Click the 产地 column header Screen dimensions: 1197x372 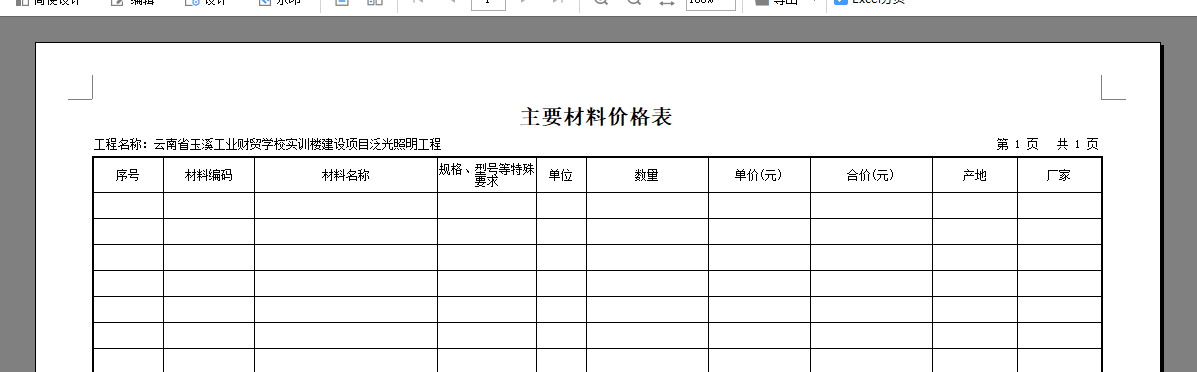(x=974, y=175)
